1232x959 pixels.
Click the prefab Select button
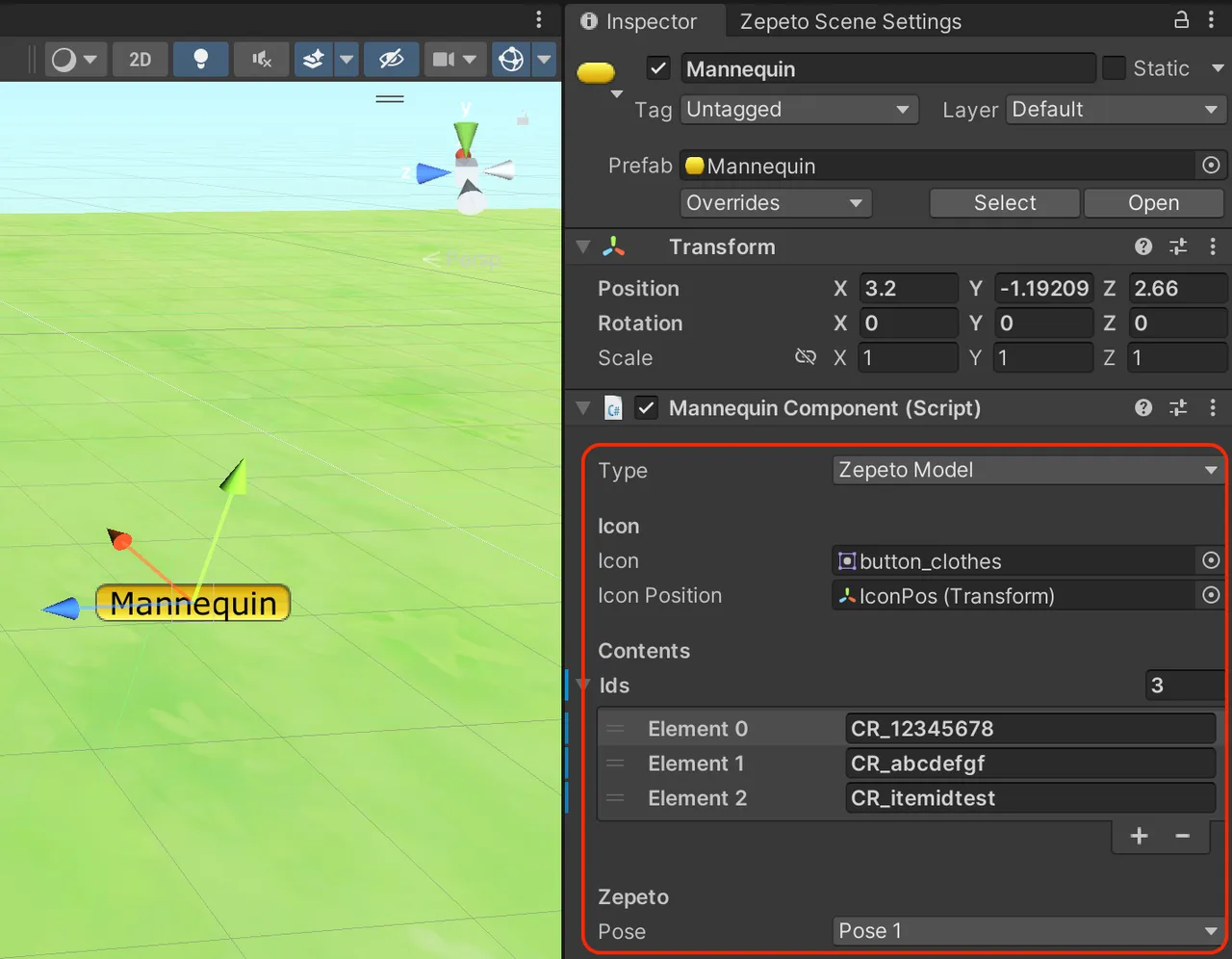click(1004, 203)
